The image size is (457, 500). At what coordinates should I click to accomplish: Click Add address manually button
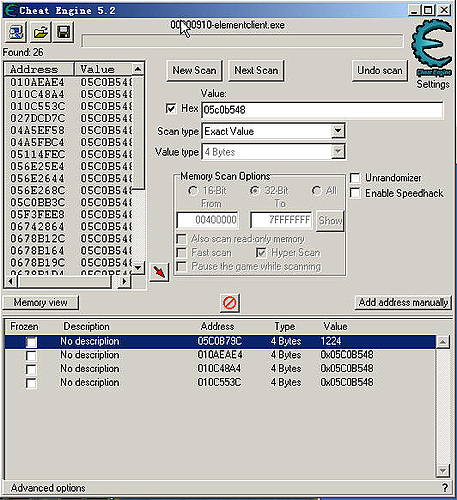[403, 302]
